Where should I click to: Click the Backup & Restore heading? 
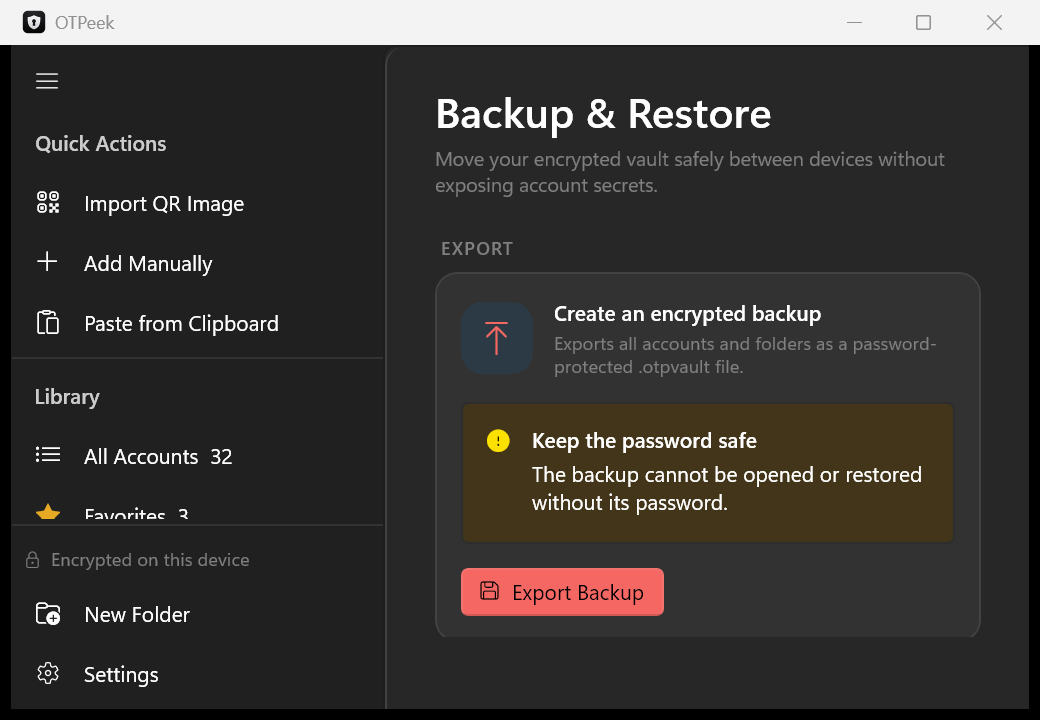(x=603, y=114)
